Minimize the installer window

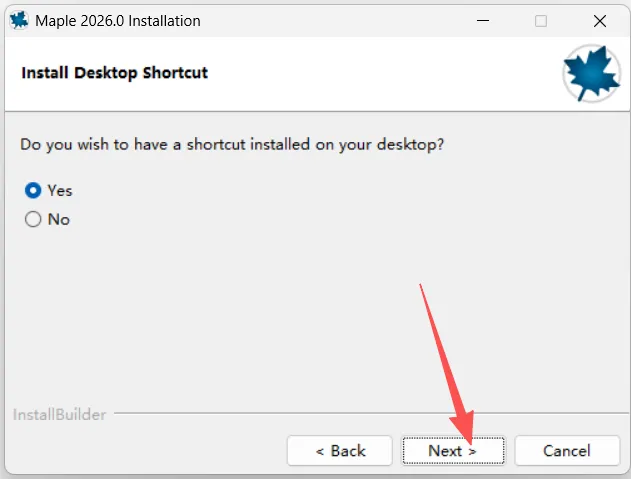click(x=483, y=21)
